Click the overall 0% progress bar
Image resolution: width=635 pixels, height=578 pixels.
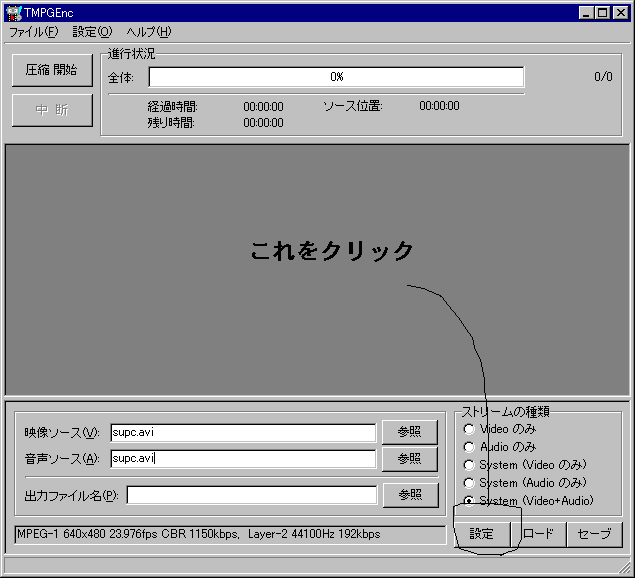(336, 77)
